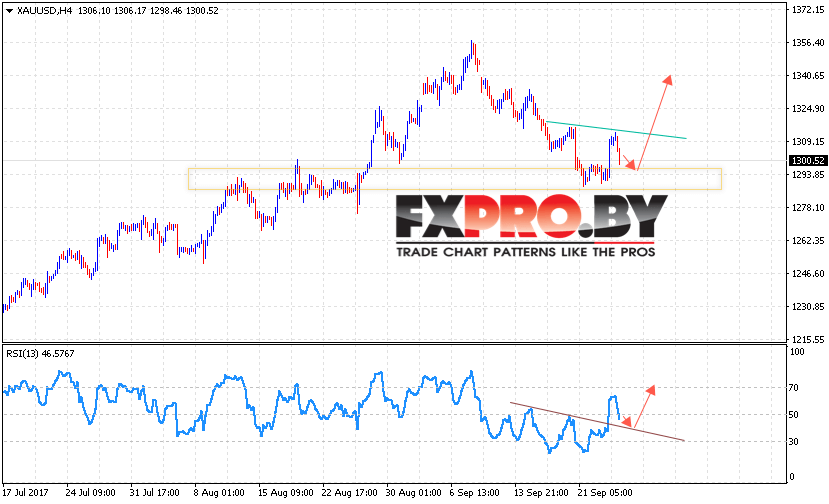Click price scale value 1324.90
The image size is (829, 504).
808,108
